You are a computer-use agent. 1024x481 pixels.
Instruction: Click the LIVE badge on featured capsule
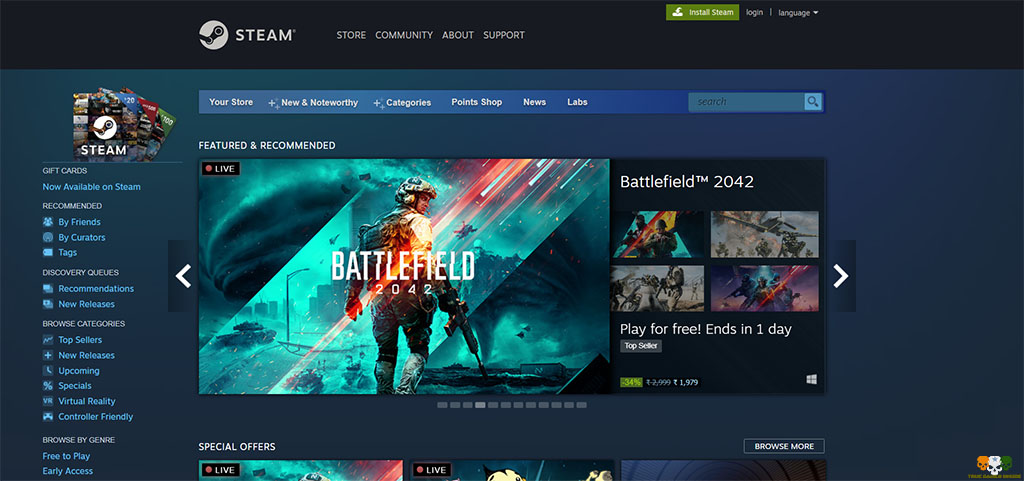click(220, 168)
